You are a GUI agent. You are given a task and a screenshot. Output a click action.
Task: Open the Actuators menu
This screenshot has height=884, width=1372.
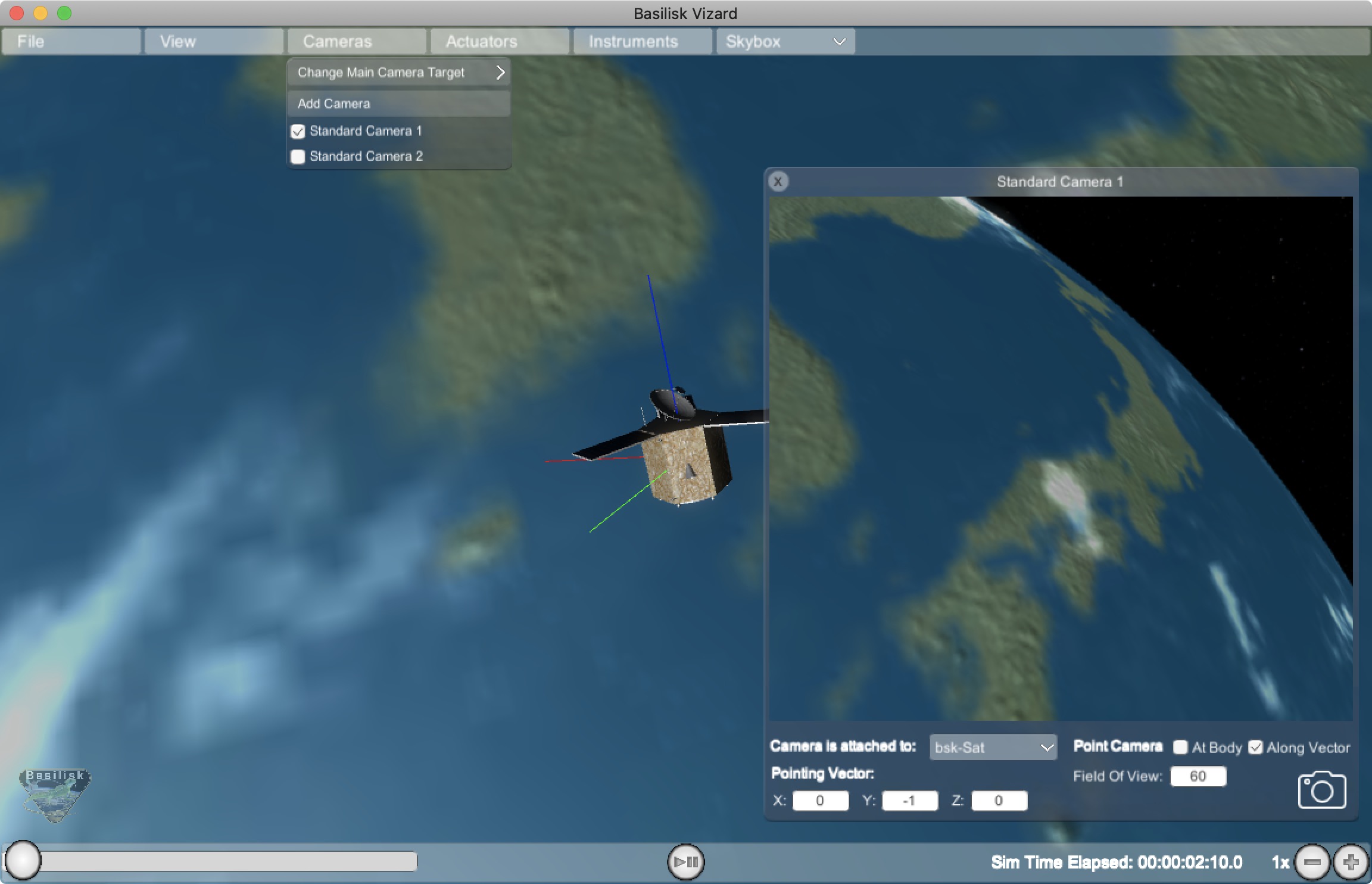[499, 42]
